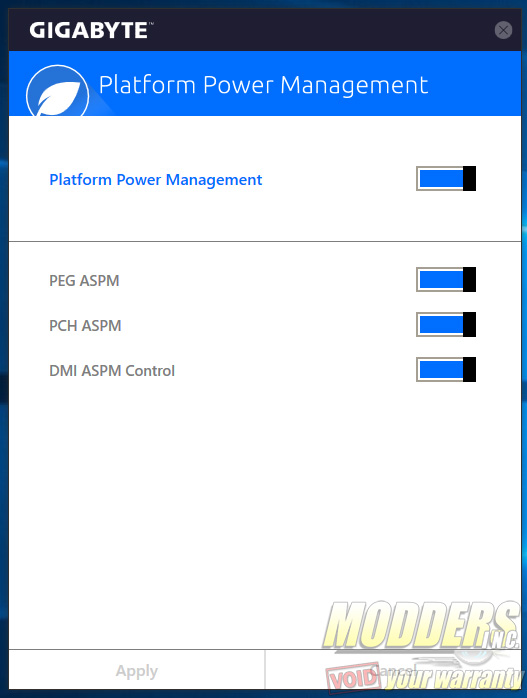Click the red VOID stamp watermark
527x698 pixels.
[353, 678]
